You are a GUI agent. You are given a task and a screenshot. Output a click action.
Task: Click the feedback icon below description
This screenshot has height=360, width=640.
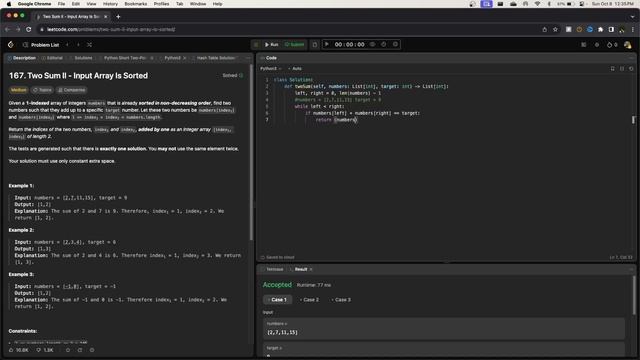click(x=92, y=350)
